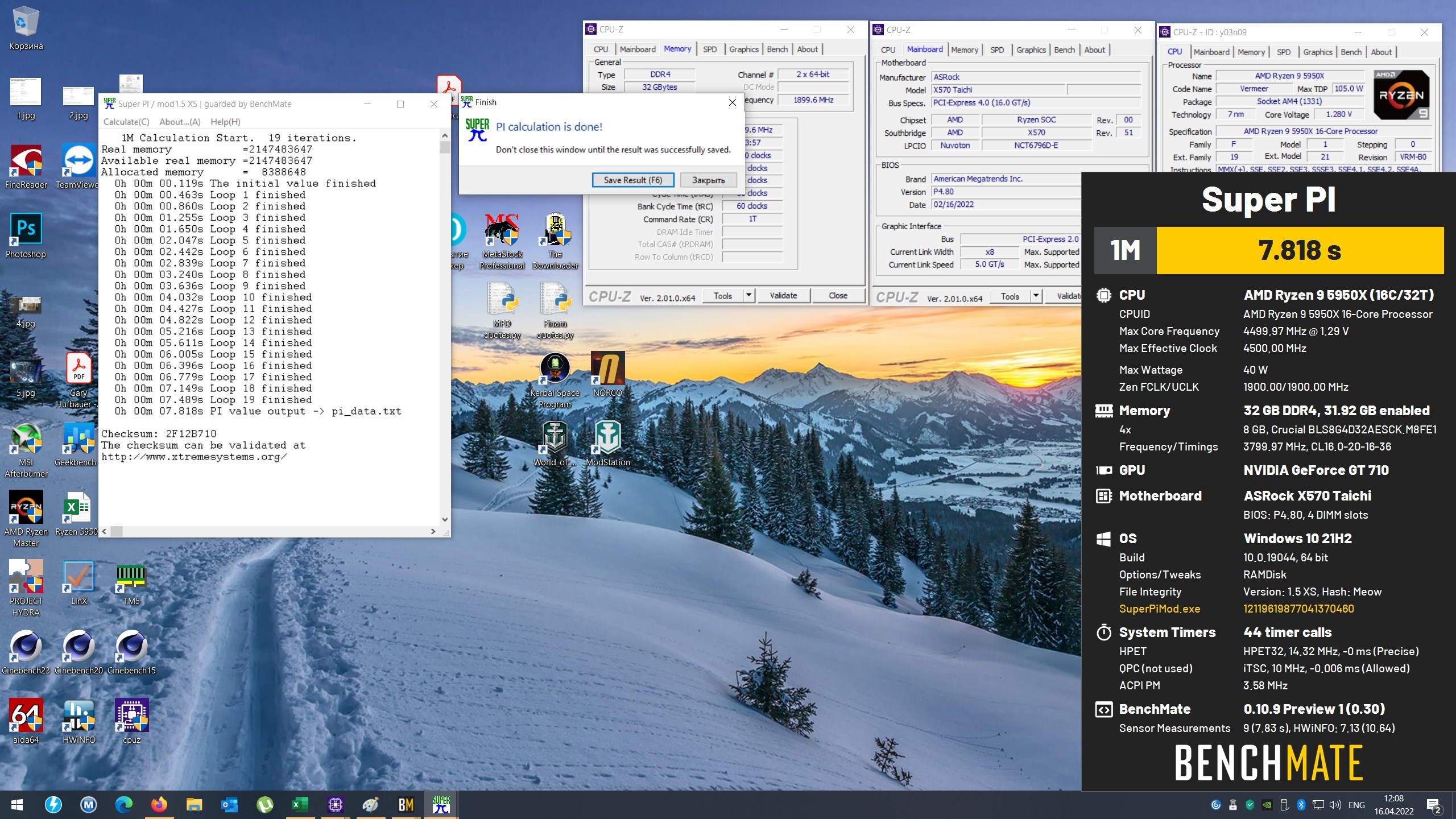Screen dimensions: 1456x819
Task: Switch to SPD tab in first CPU-Z window
Action: pos(710,49)
